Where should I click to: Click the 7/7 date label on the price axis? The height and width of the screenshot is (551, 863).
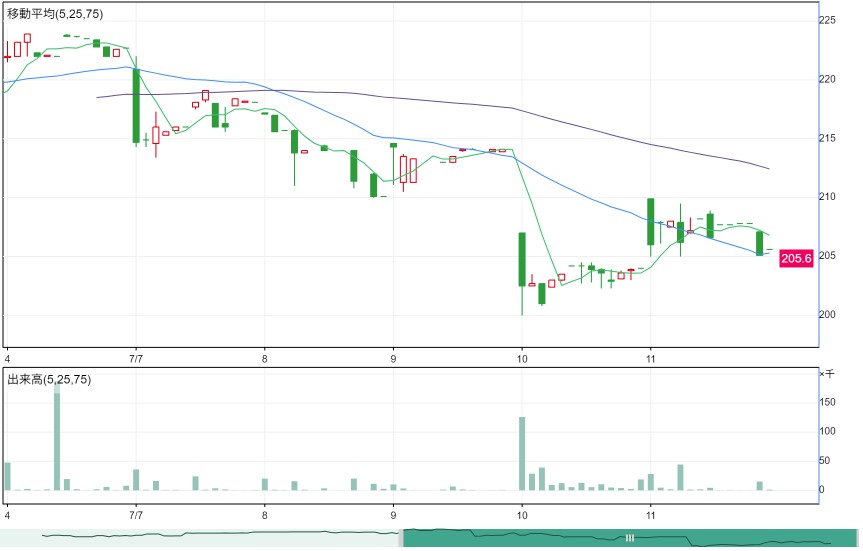click(x=136, y=359)
